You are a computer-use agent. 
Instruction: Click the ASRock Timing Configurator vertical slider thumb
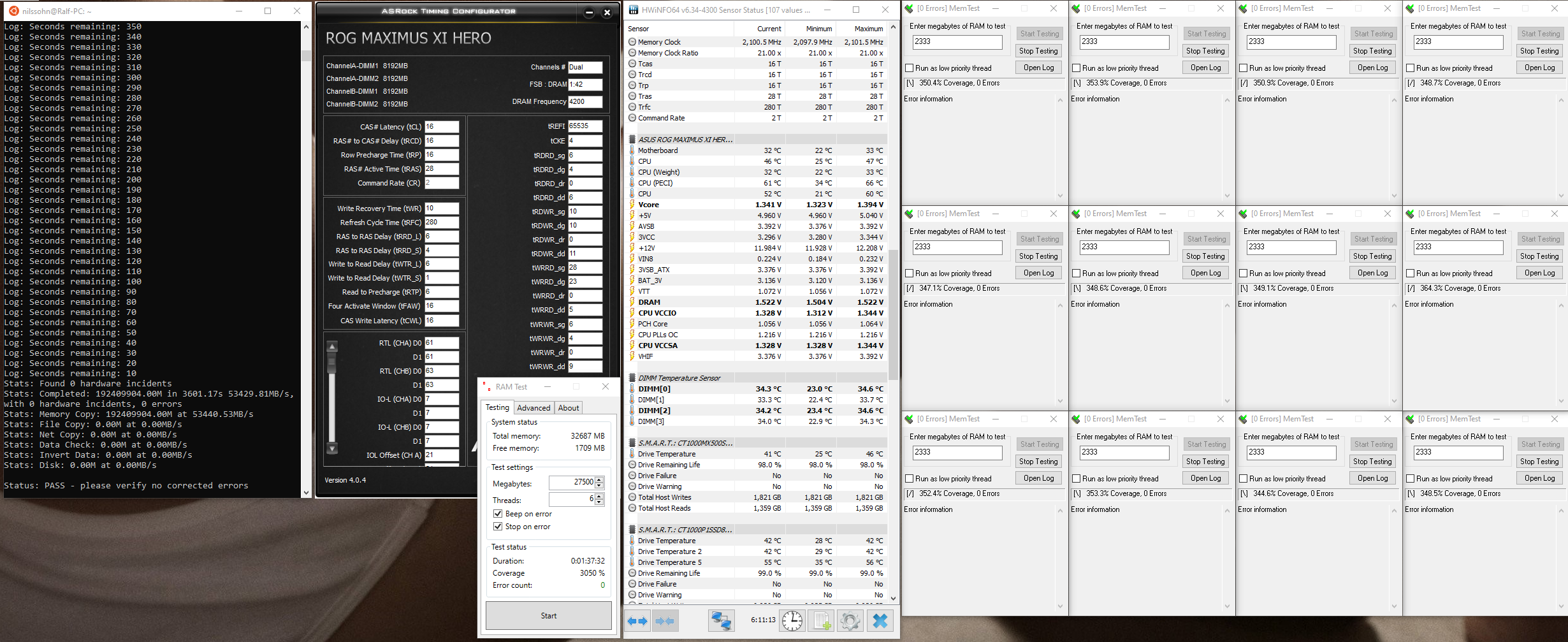[x=331, y=362]
